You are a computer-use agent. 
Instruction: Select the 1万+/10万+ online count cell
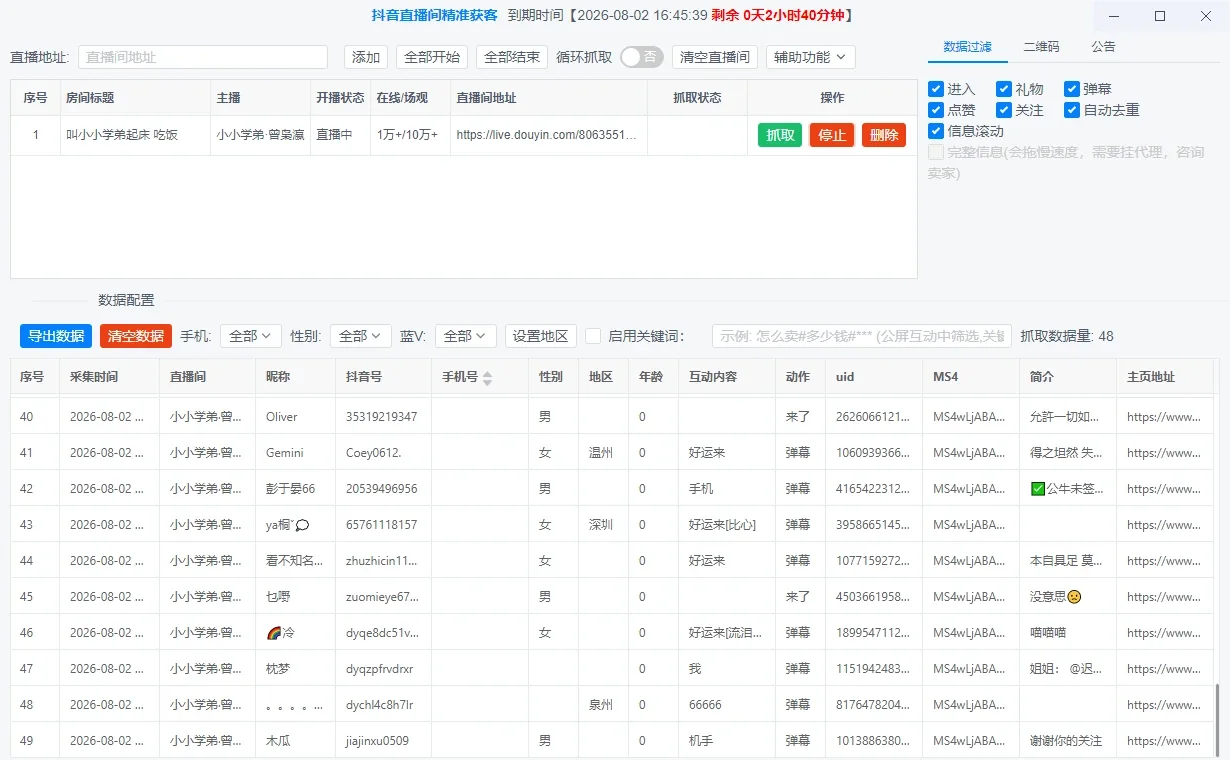tap(408, 135)
